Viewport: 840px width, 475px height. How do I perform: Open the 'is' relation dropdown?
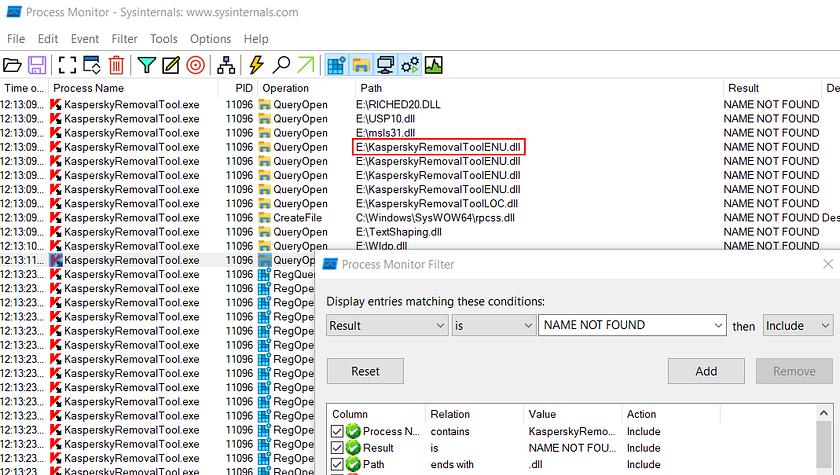pyautogui.click(x=493, y=326)
